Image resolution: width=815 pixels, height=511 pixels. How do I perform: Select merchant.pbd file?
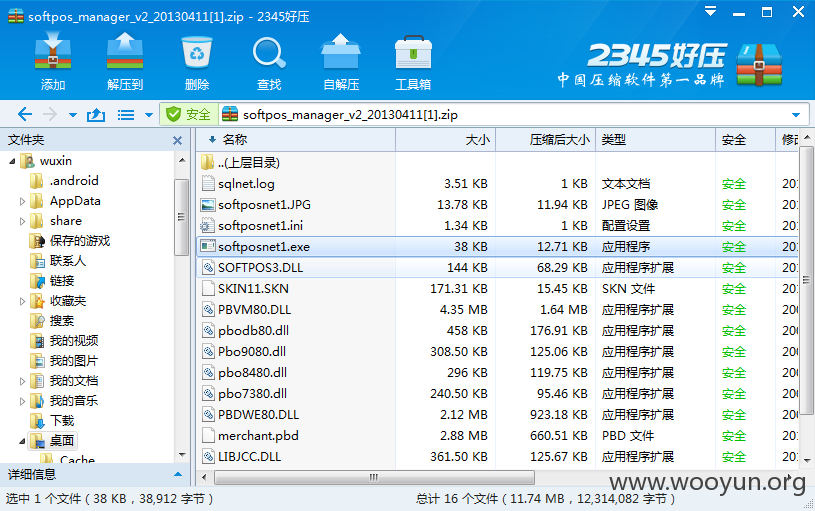coord(499,436)
